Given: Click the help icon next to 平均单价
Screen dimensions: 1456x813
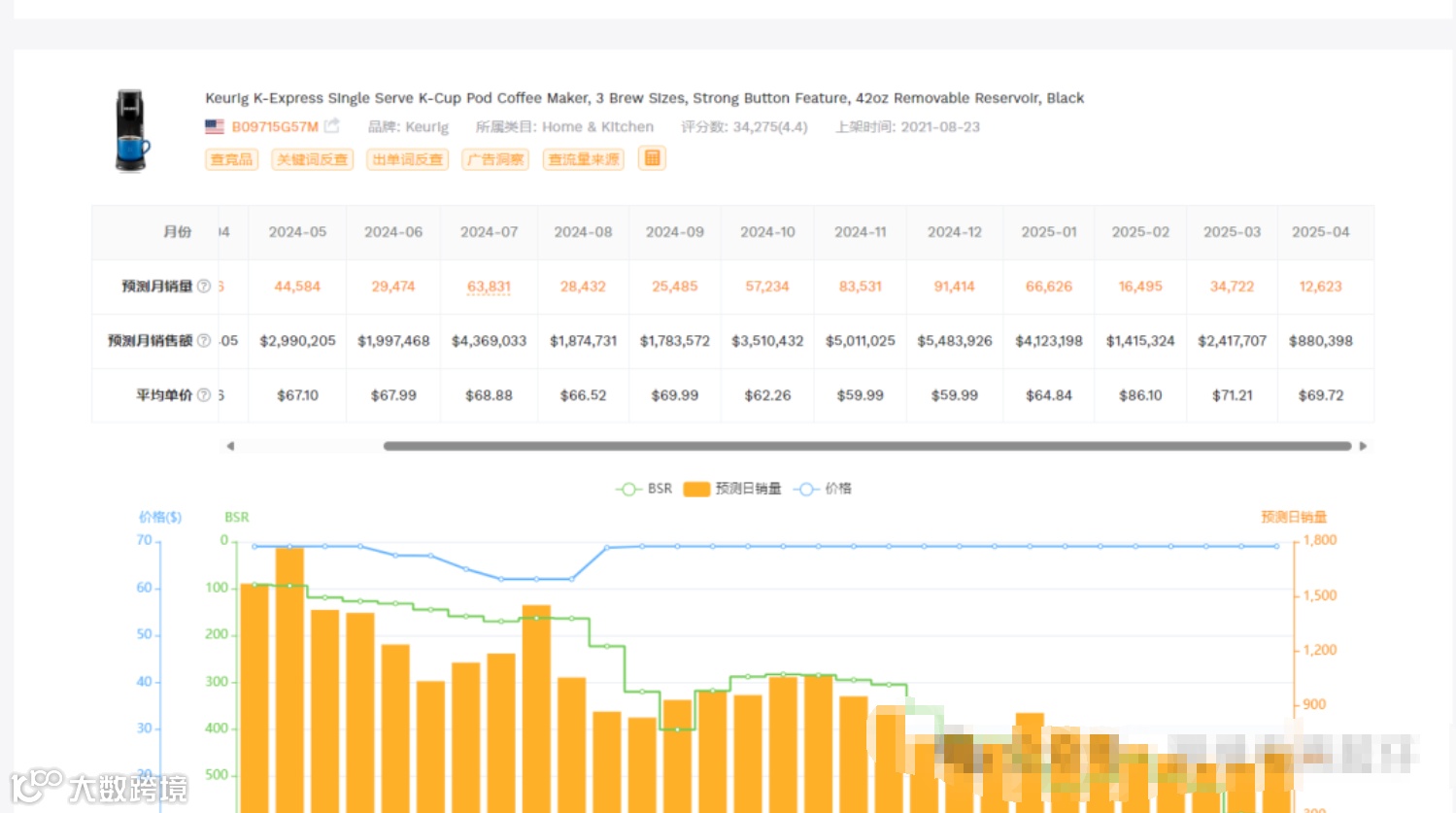Looking at the screenshot, I should pos(204,395).
